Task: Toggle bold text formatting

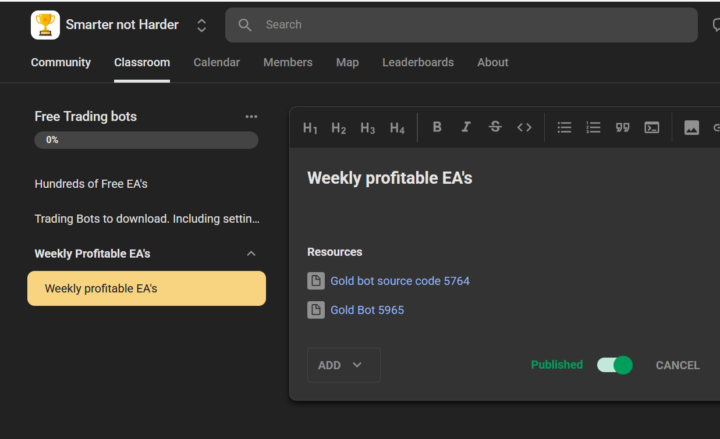Action: [437, 127]
